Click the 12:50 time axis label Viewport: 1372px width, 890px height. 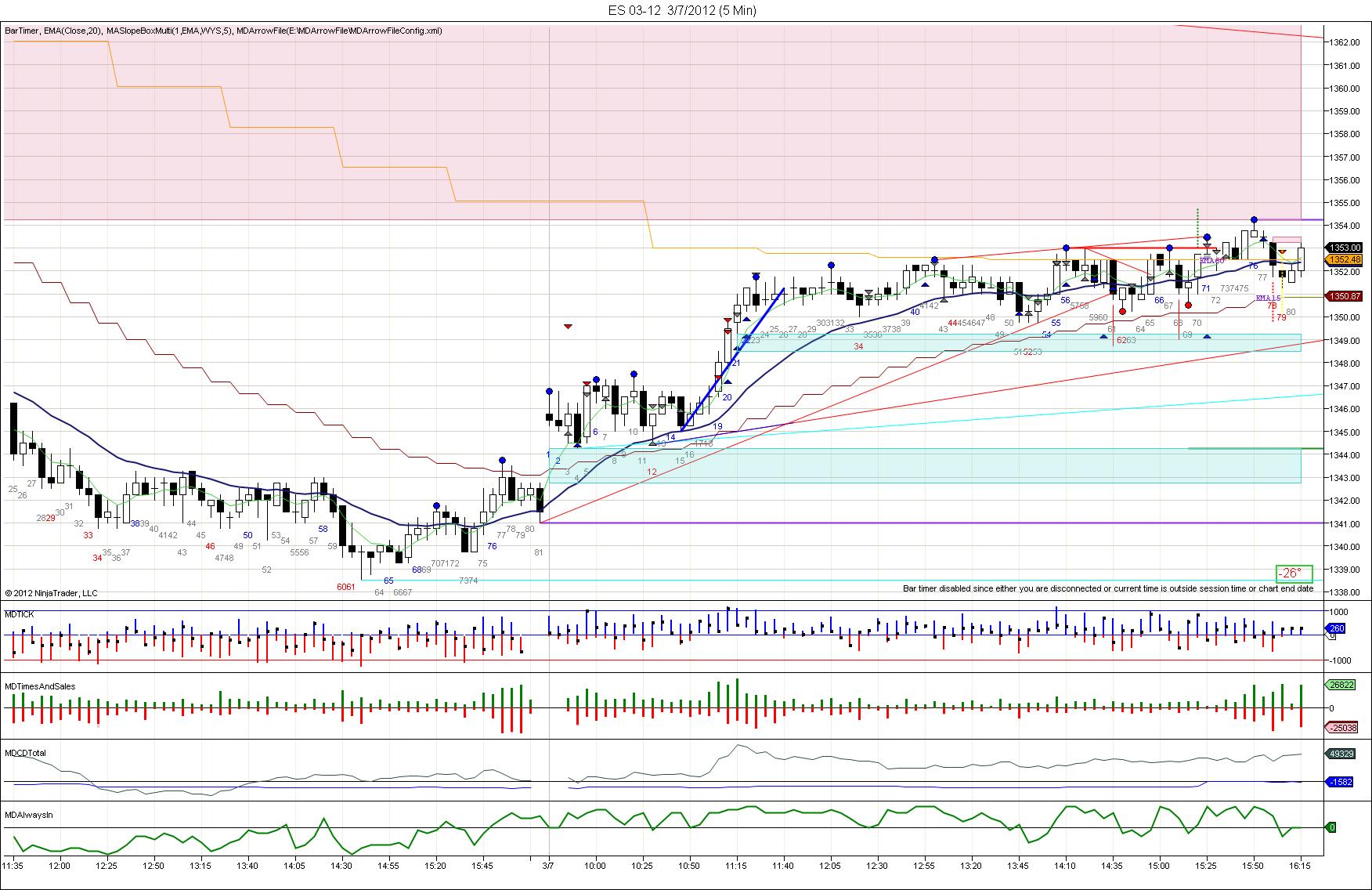[153, 866]
